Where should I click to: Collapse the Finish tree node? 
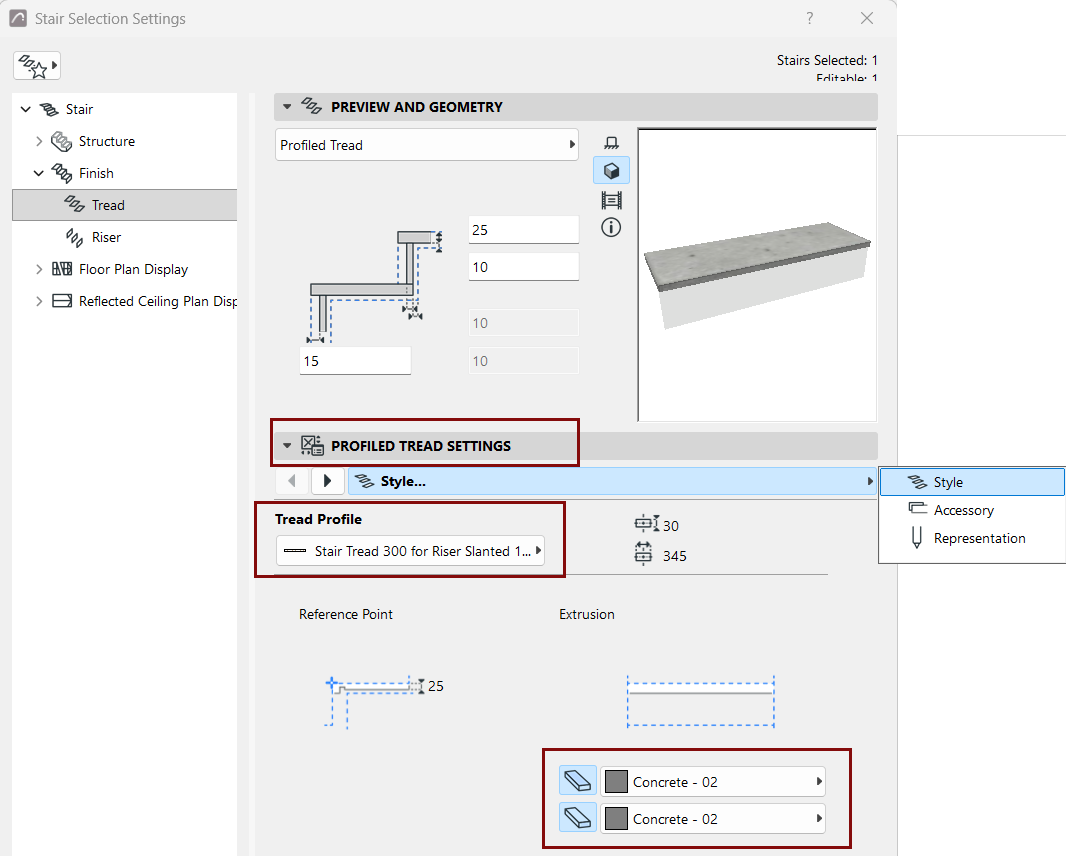pos(39,173)
